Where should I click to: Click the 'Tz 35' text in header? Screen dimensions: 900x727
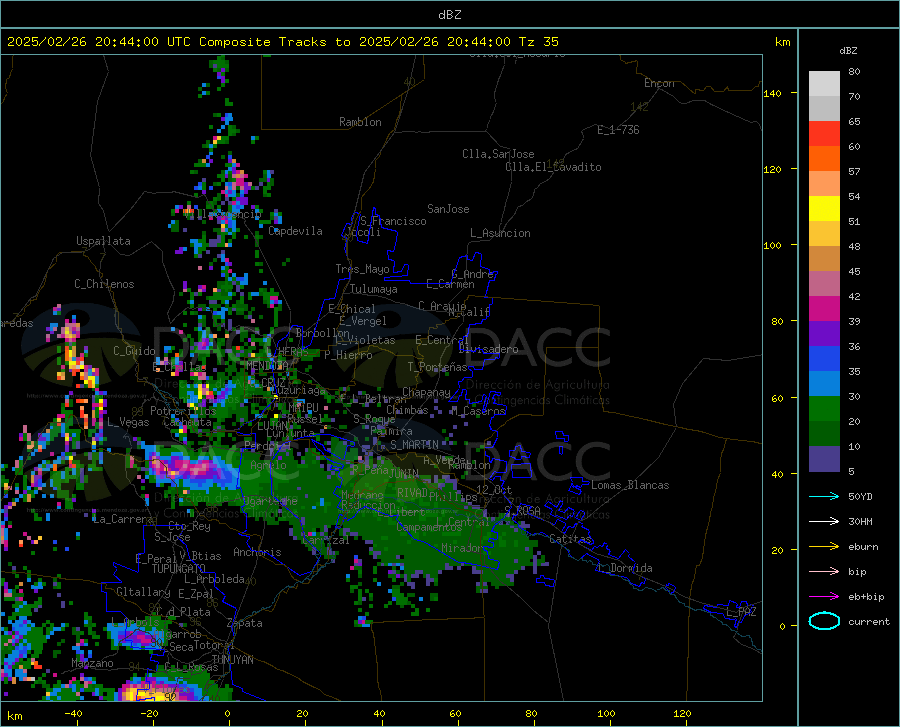click(538, 42)
